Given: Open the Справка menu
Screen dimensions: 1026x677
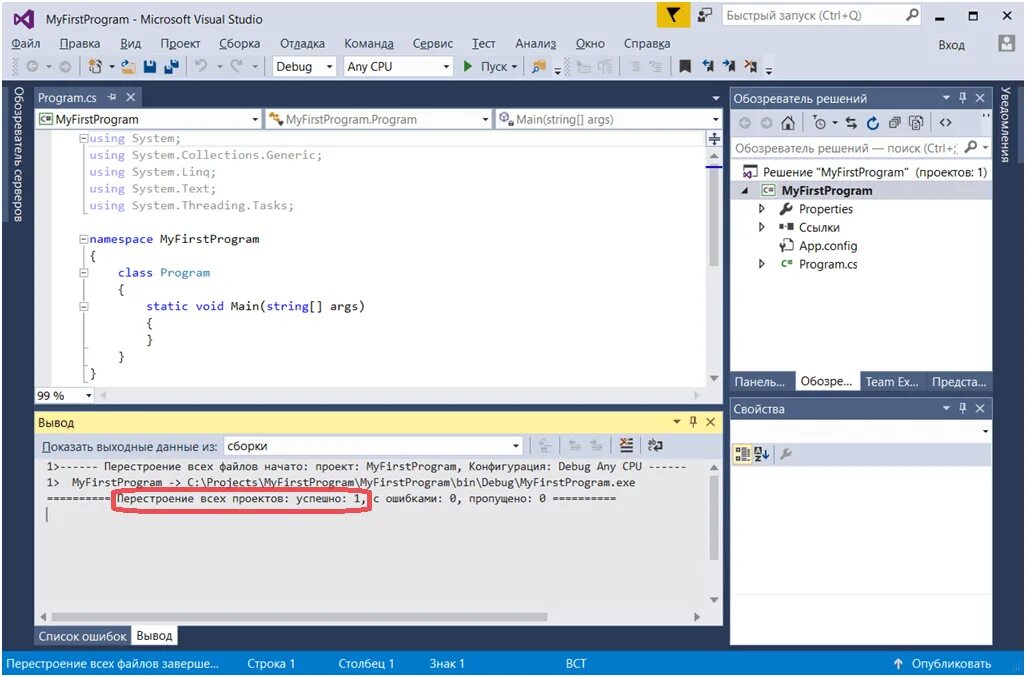Looking at the screenshot, I should tap(646, 43).
